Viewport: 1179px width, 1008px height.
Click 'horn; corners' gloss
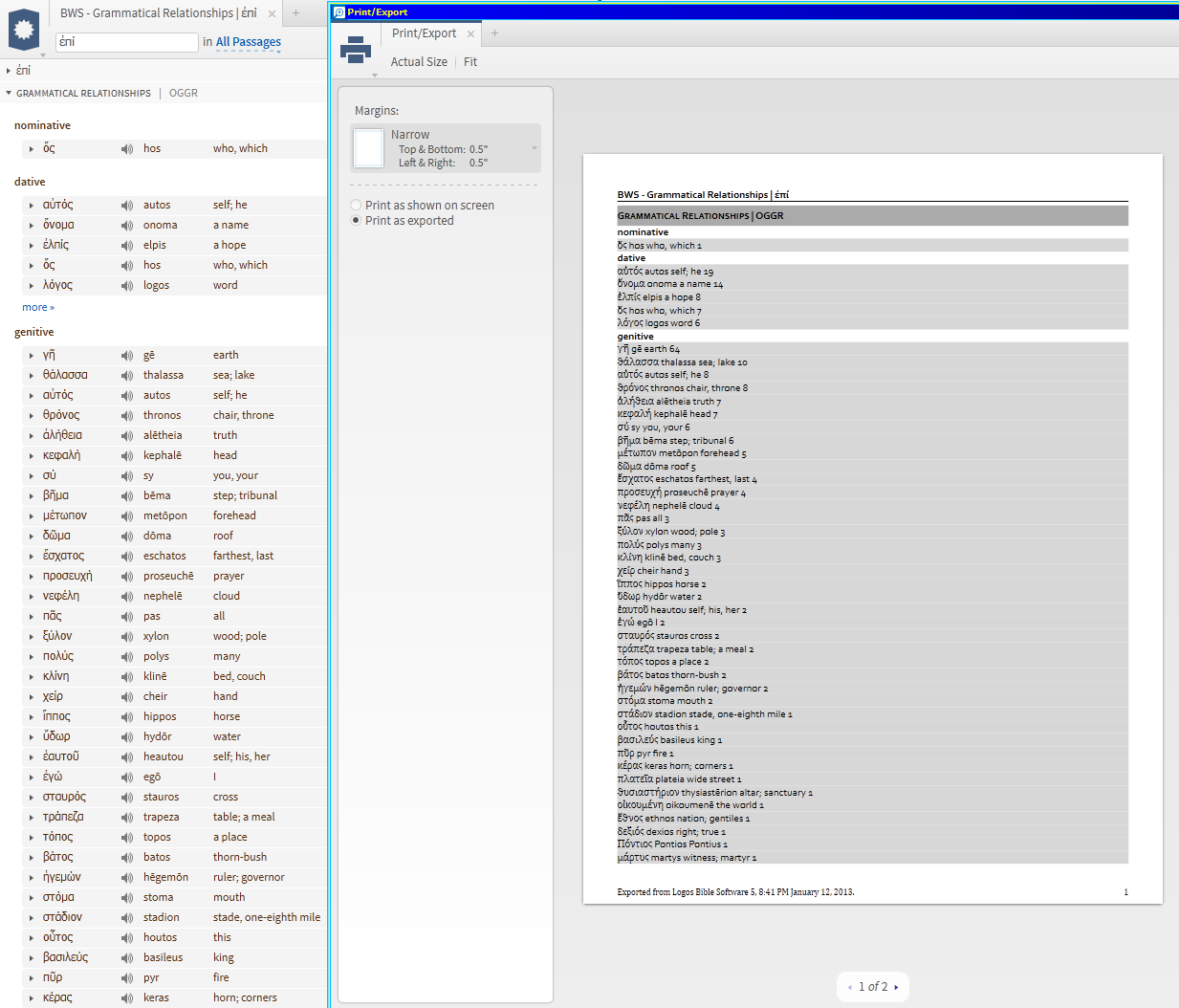tap(245, 998)
